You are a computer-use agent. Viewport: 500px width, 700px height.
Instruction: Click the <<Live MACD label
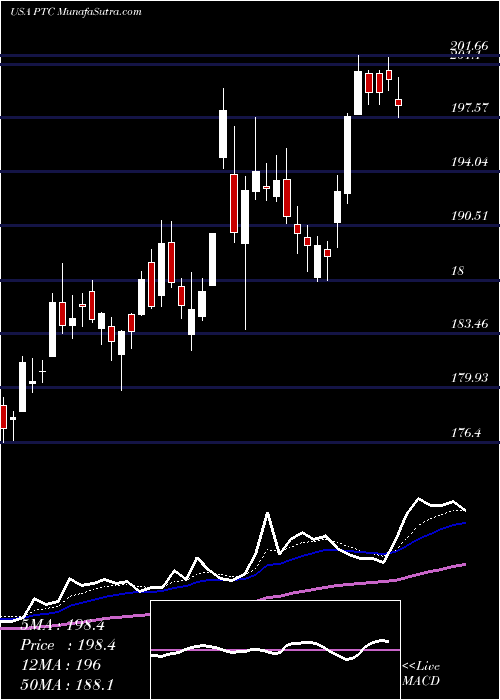pyautogui.click(x=421, y=674)
